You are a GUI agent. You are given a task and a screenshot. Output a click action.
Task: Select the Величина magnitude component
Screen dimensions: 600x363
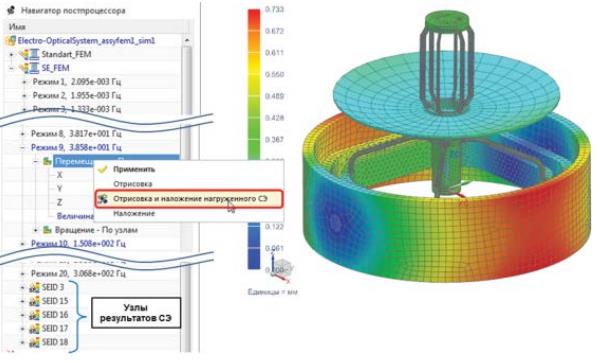(x=75, y=216)
